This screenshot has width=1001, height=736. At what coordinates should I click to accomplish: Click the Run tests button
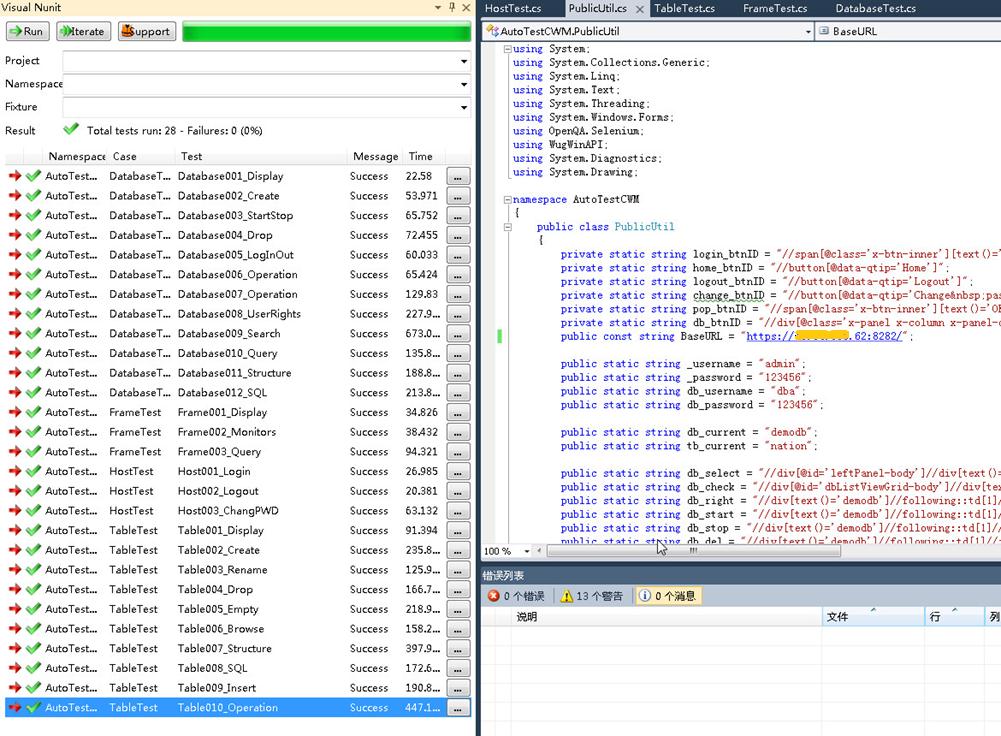(27, 31)
